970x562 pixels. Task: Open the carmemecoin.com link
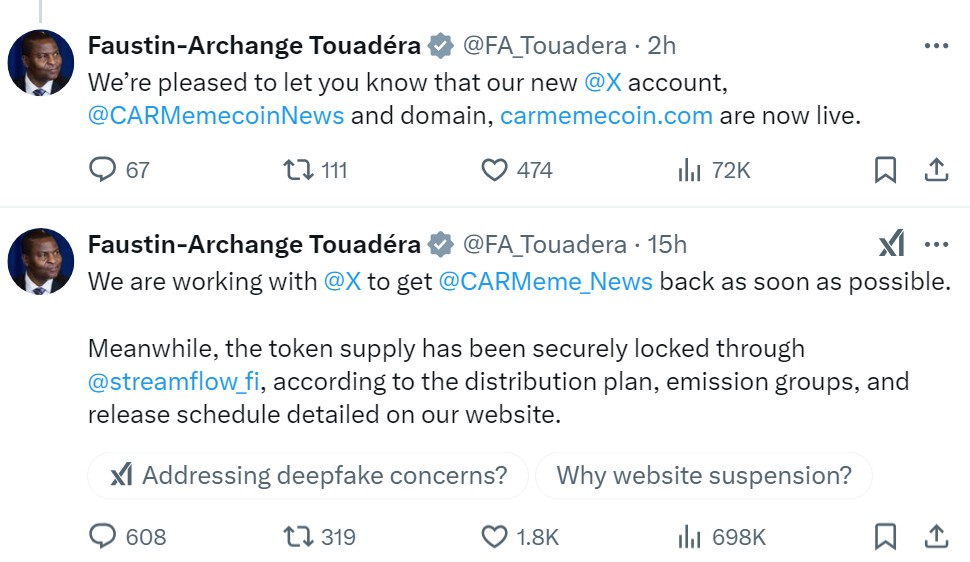coord(606,115)
